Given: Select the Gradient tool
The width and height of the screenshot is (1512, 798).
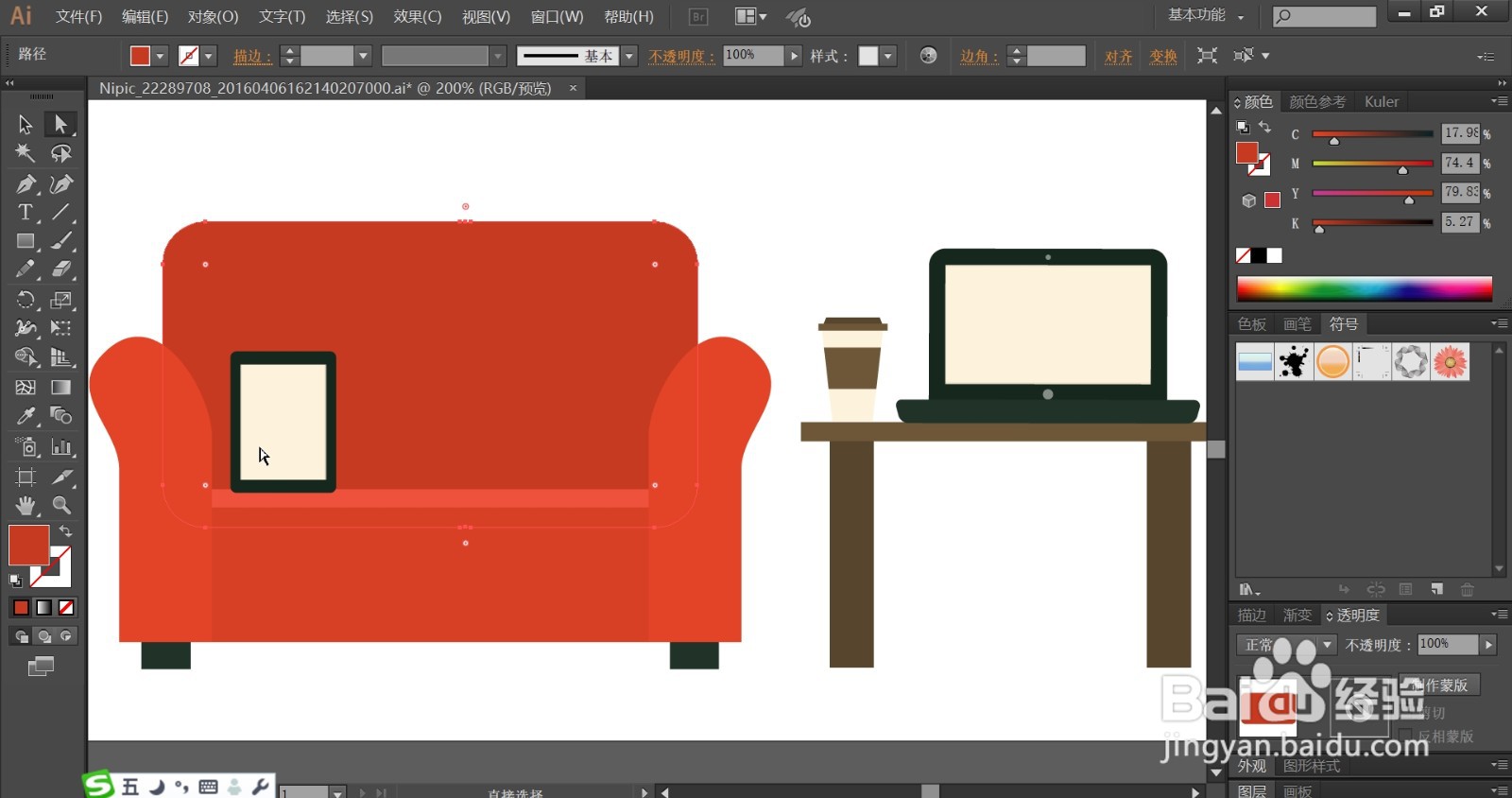Looking at the screenshot, I should click(x=61, y=387).
